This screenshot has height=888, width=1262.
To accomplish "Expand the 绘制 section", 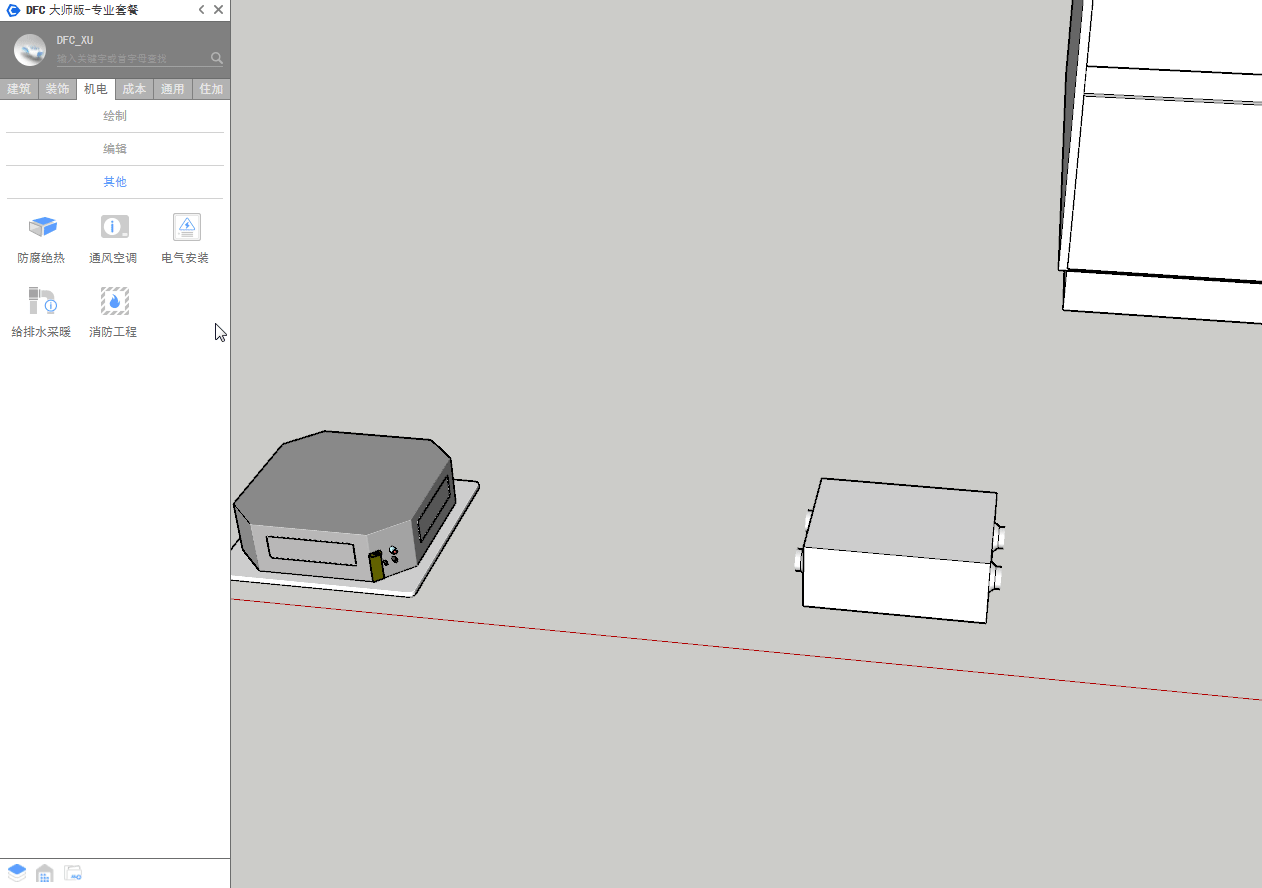I will pos(115,116).
